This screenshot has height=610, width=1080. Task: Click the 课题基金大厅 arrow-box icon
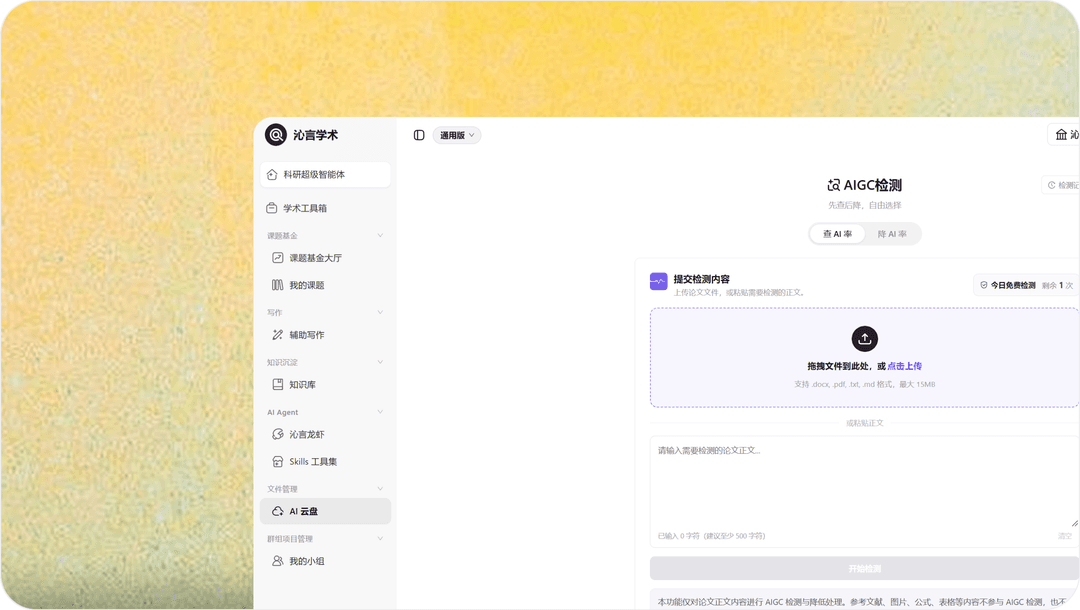[x=278, y=257]
